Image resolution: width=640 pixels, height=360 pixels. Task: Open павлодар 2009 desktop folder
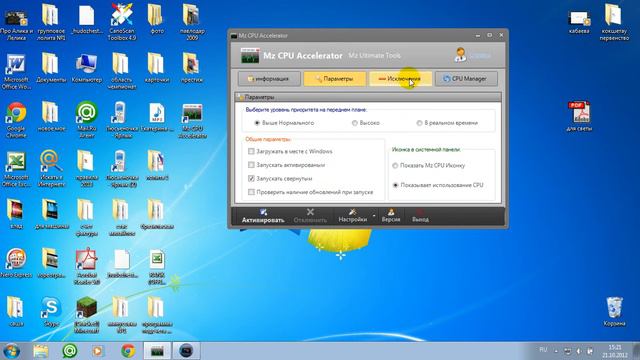[x=192, y=22]
